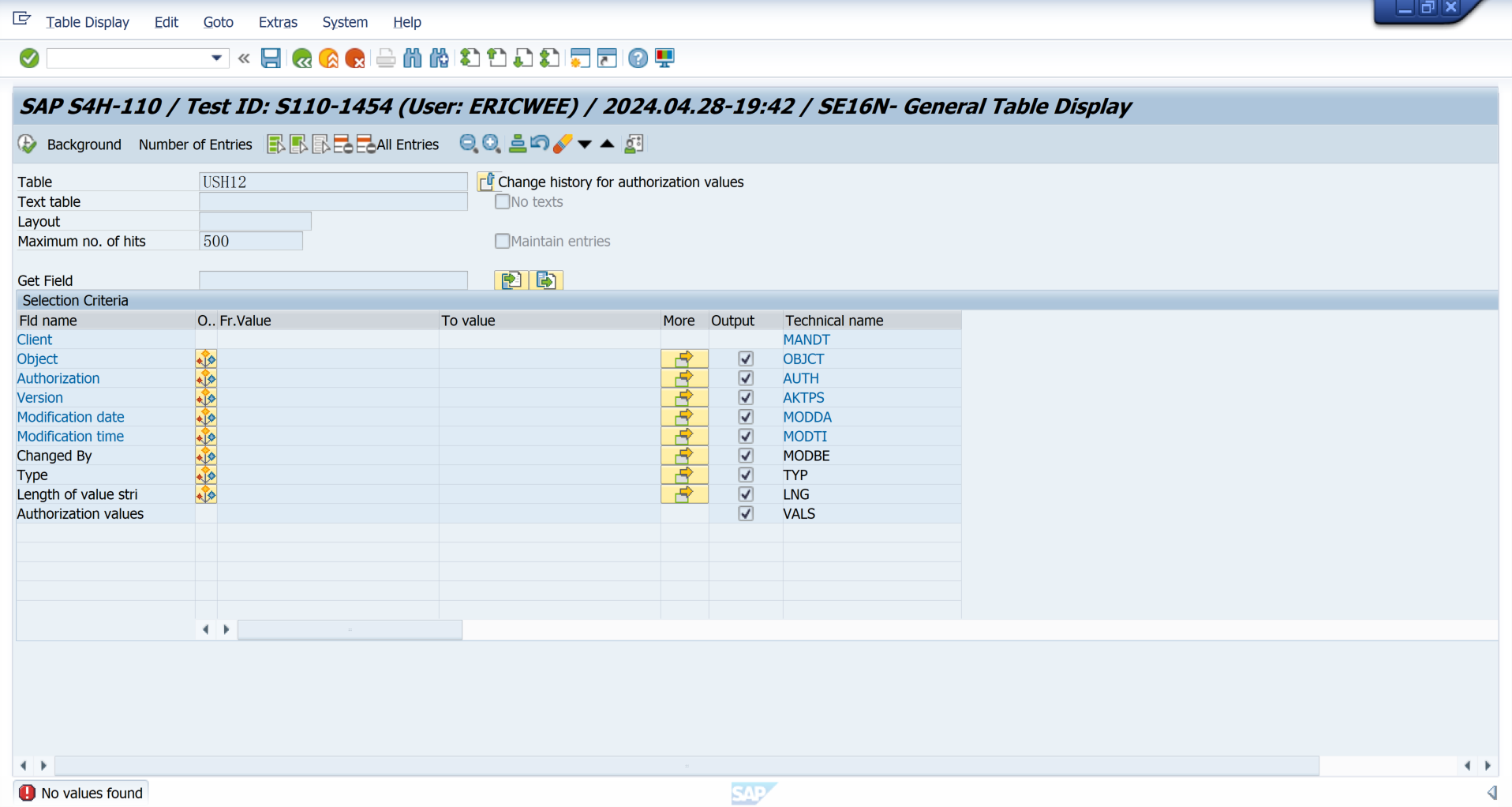Open selection options for Authorization field

[206, 379]
